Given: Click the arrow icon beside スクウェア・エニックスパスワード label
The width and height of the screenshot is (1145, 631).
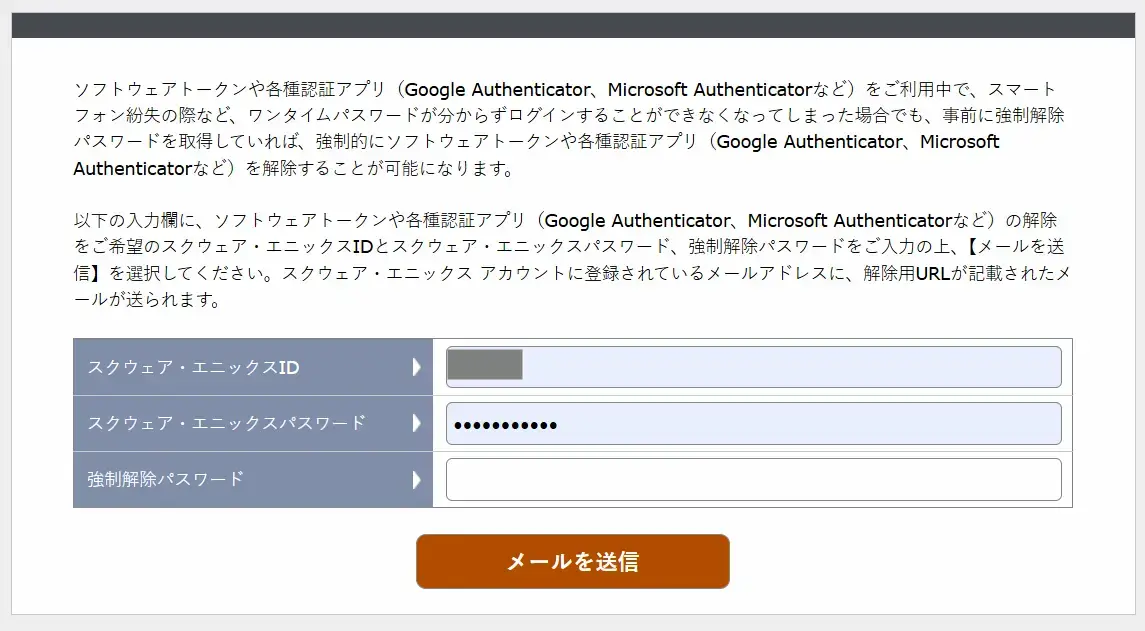Looking at the screenshot, I should click(x=416, y=423).
